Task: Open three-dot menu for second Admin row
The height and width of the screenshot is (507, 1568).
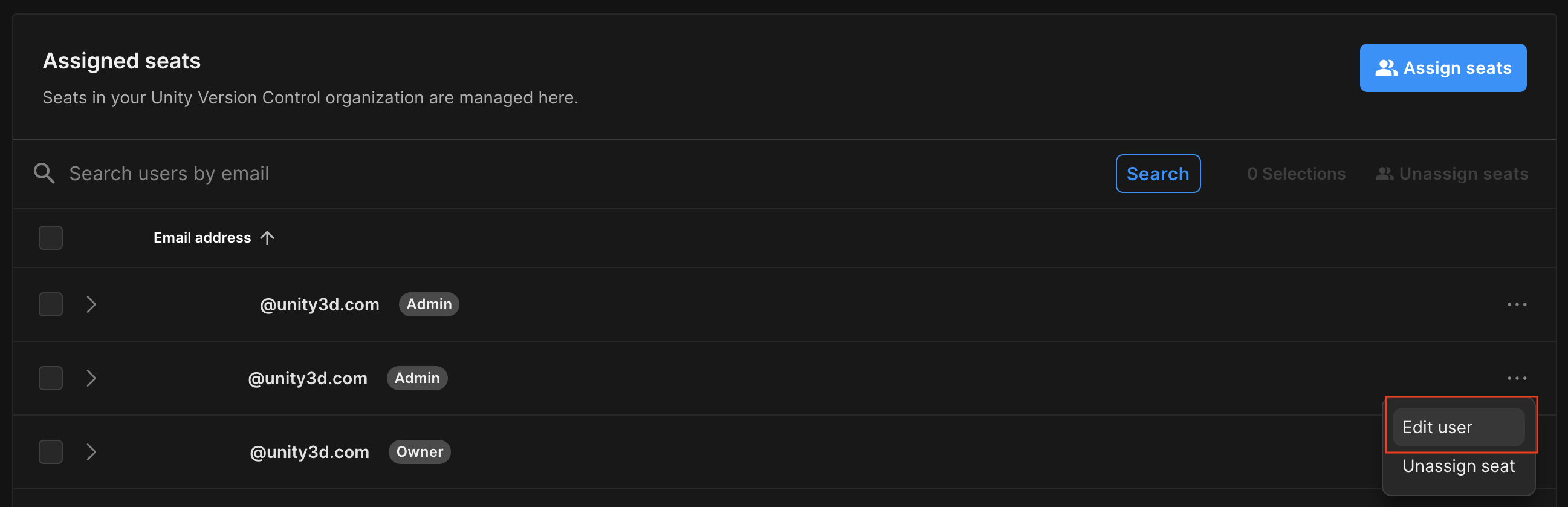Action: point(1516,378)
